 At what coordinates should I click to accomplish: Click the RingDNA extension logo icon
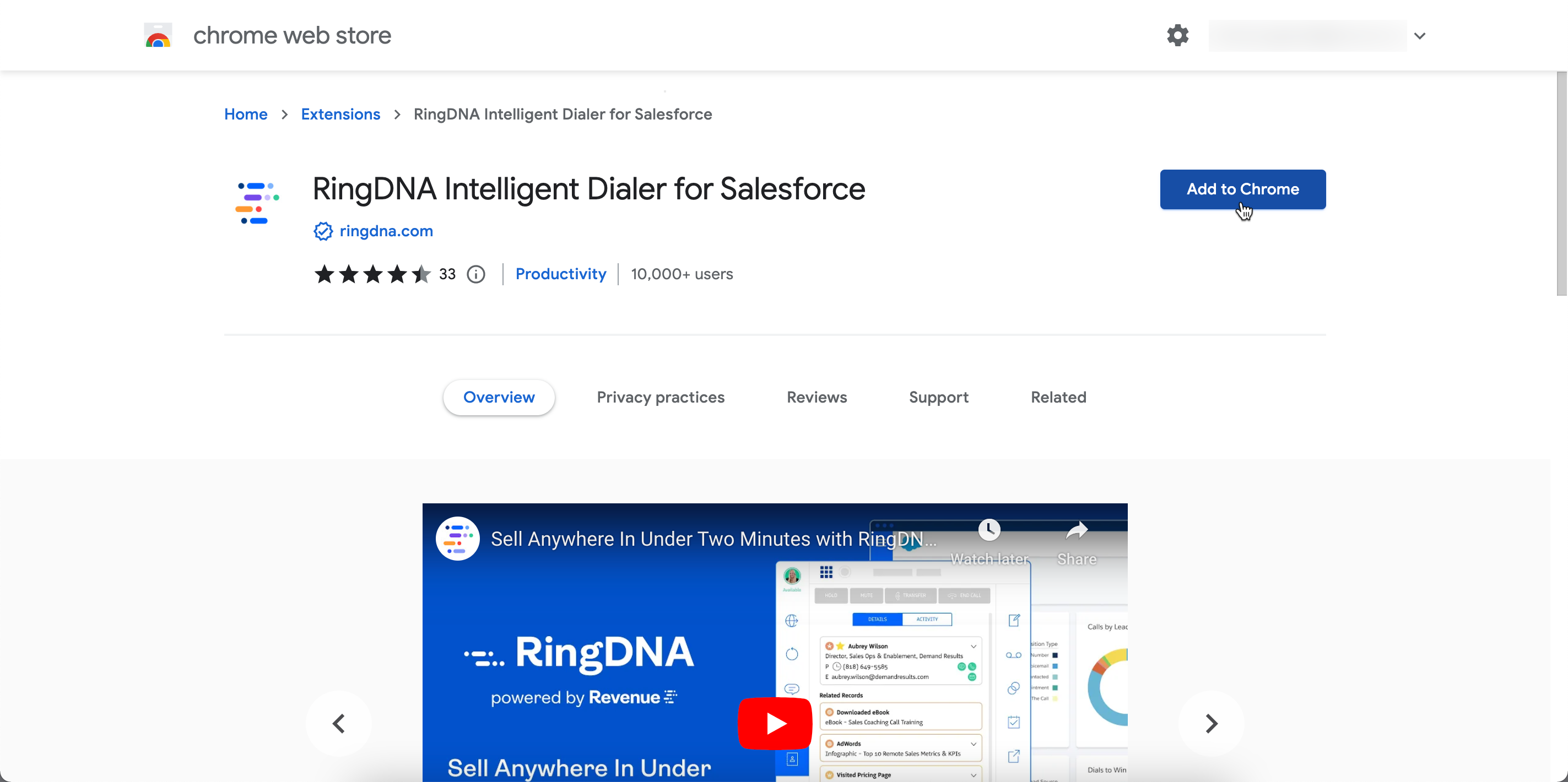pyautogui.click(x=257, y=203)
